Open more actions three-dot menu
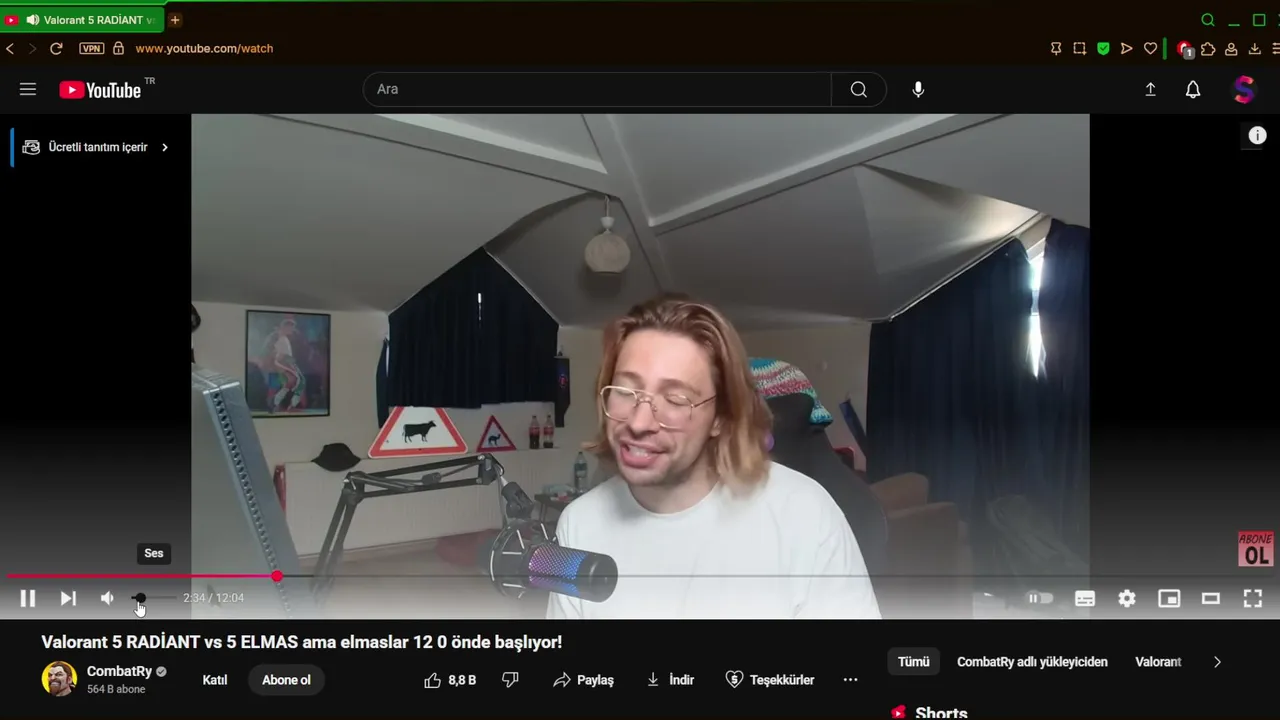 tap(850, 680)
